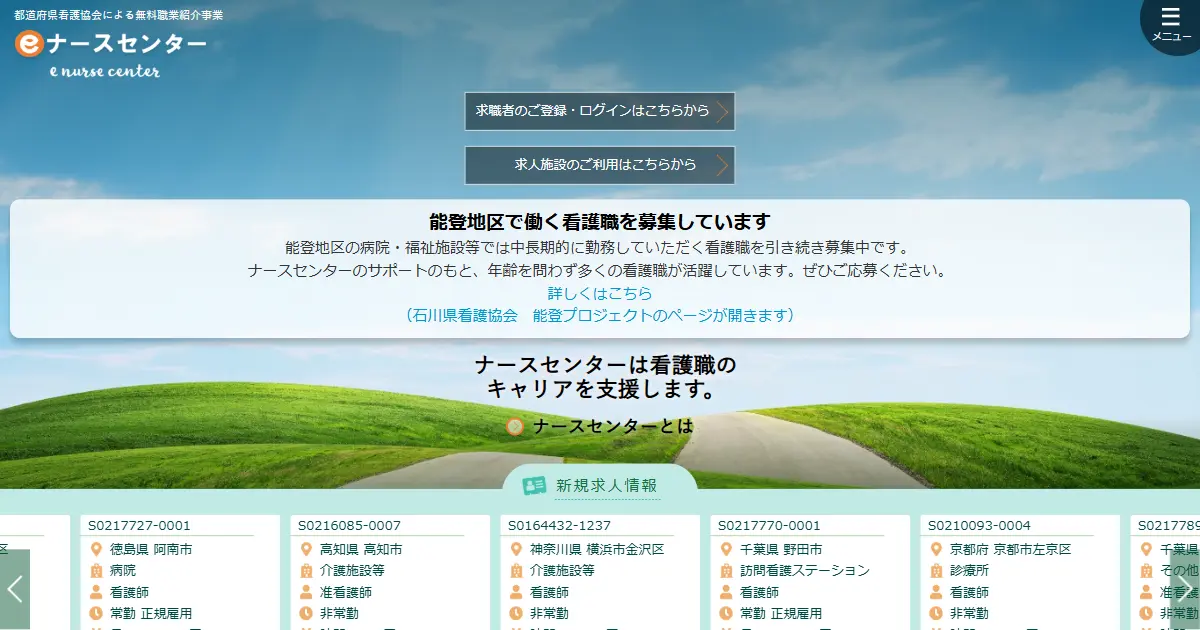Click the location pin icon for 千葉県 野田市
This screenshot has height=630, width=1200.
(727, 549)
